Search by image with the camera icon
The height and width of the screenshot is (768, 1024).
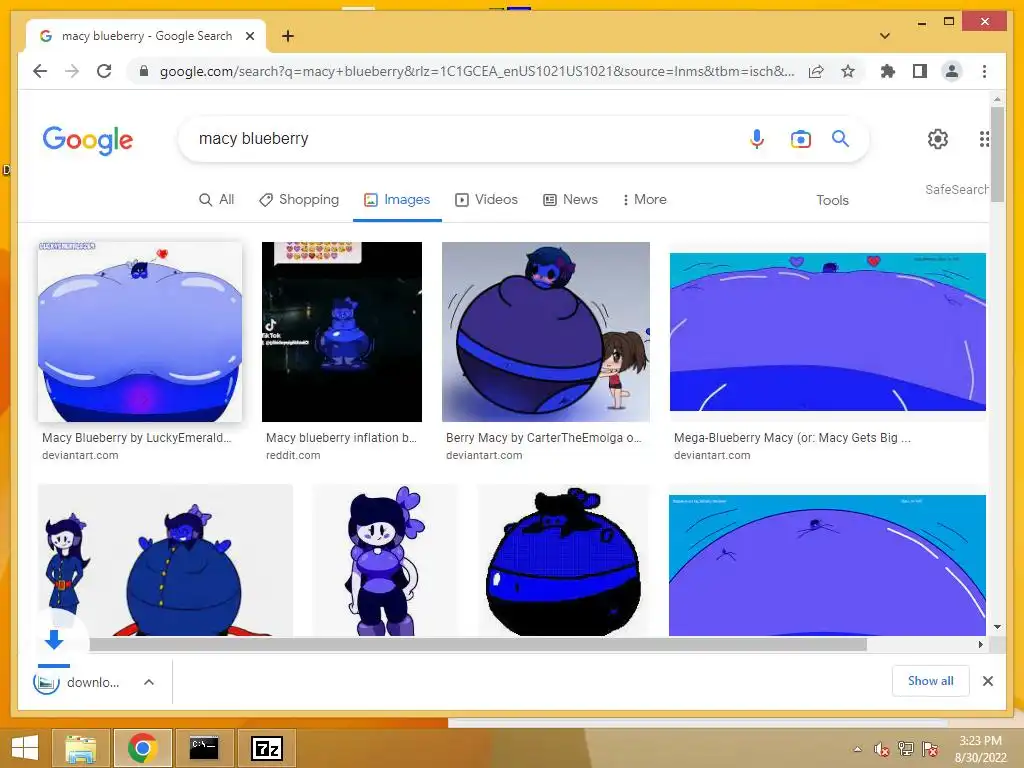click(801, 138)
